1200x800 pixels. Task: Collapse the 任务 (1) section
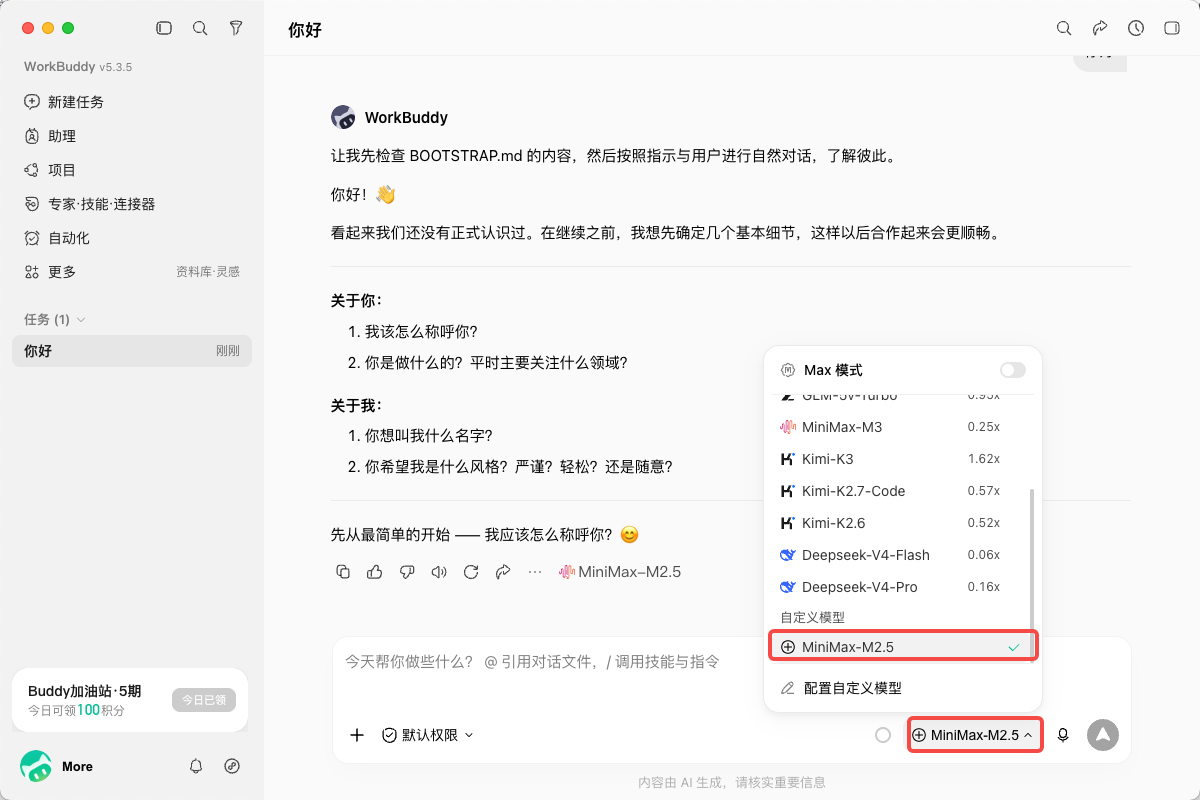tap(55, 319)
